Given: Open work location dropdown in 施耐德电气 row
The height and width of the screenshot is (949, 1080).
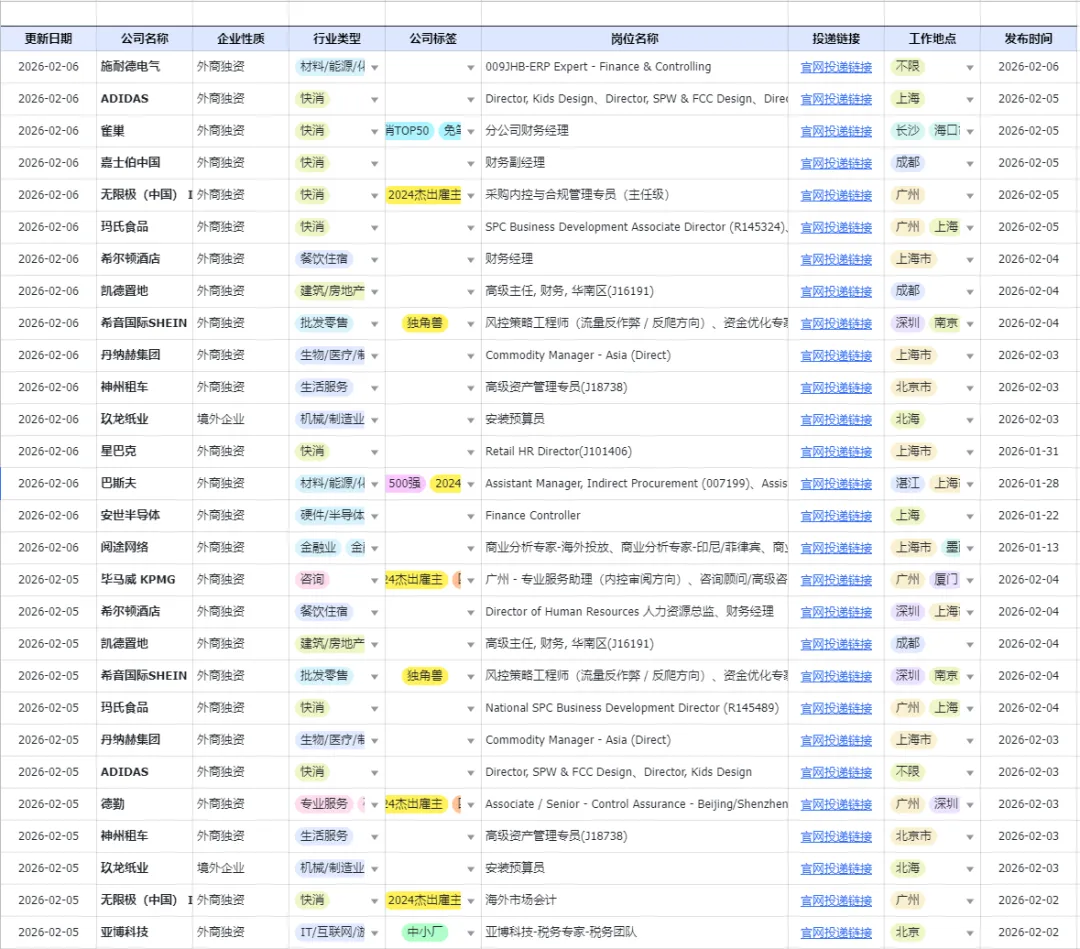Looking at the screenshot, I should [970, 67].
